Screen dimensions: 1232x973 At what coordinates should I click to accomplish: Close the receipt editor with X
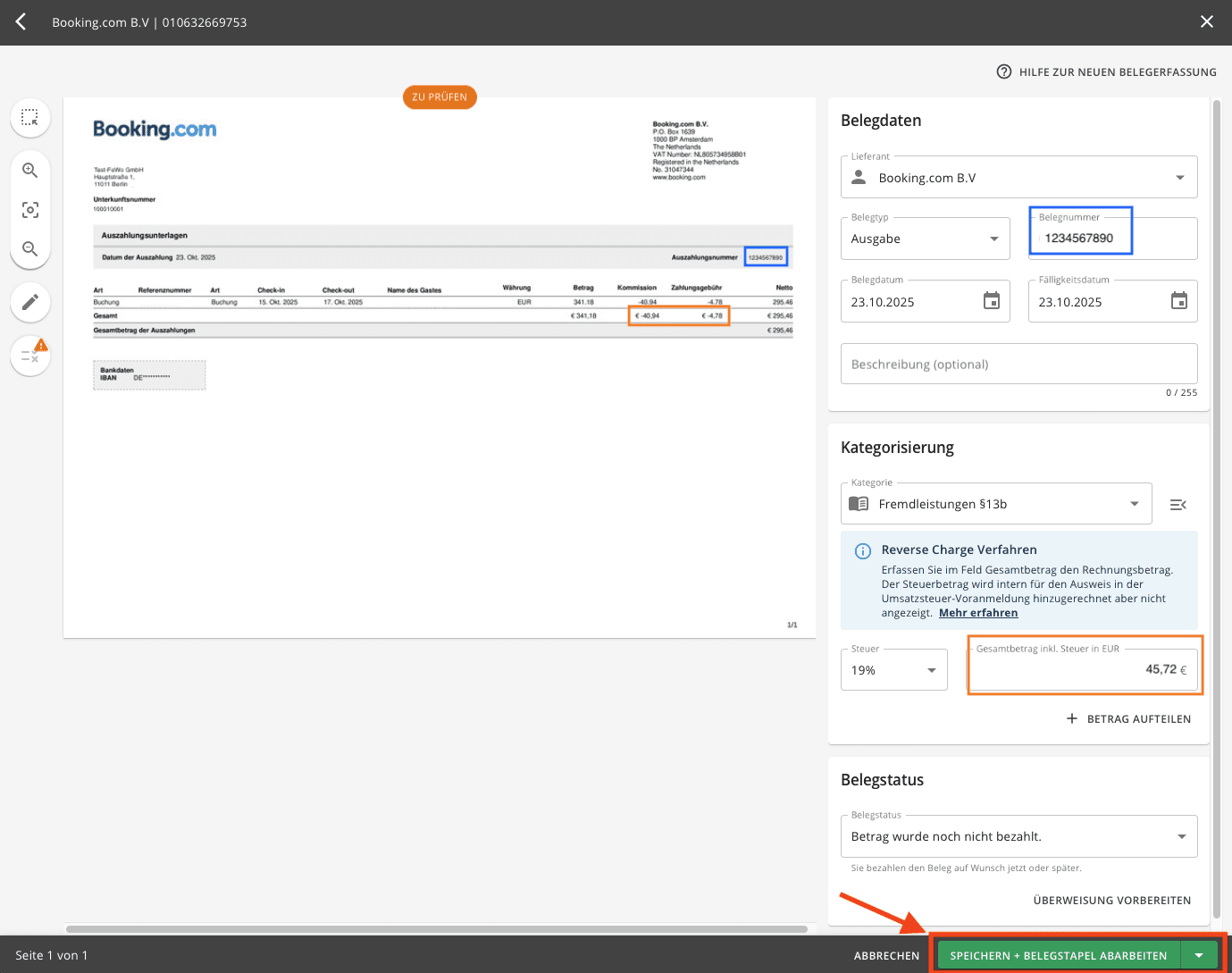pyautogui.click(x=1207, y=21)
